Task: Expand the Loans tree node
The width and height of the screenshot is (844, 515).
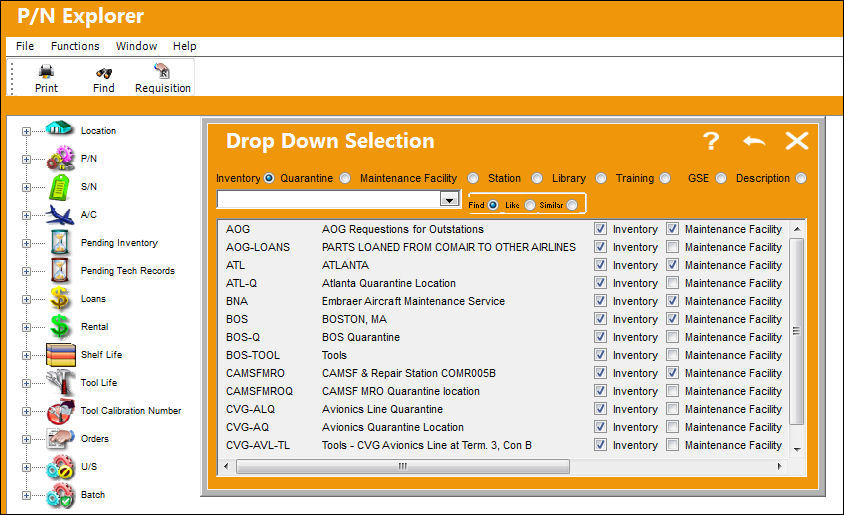Action: 26,299
